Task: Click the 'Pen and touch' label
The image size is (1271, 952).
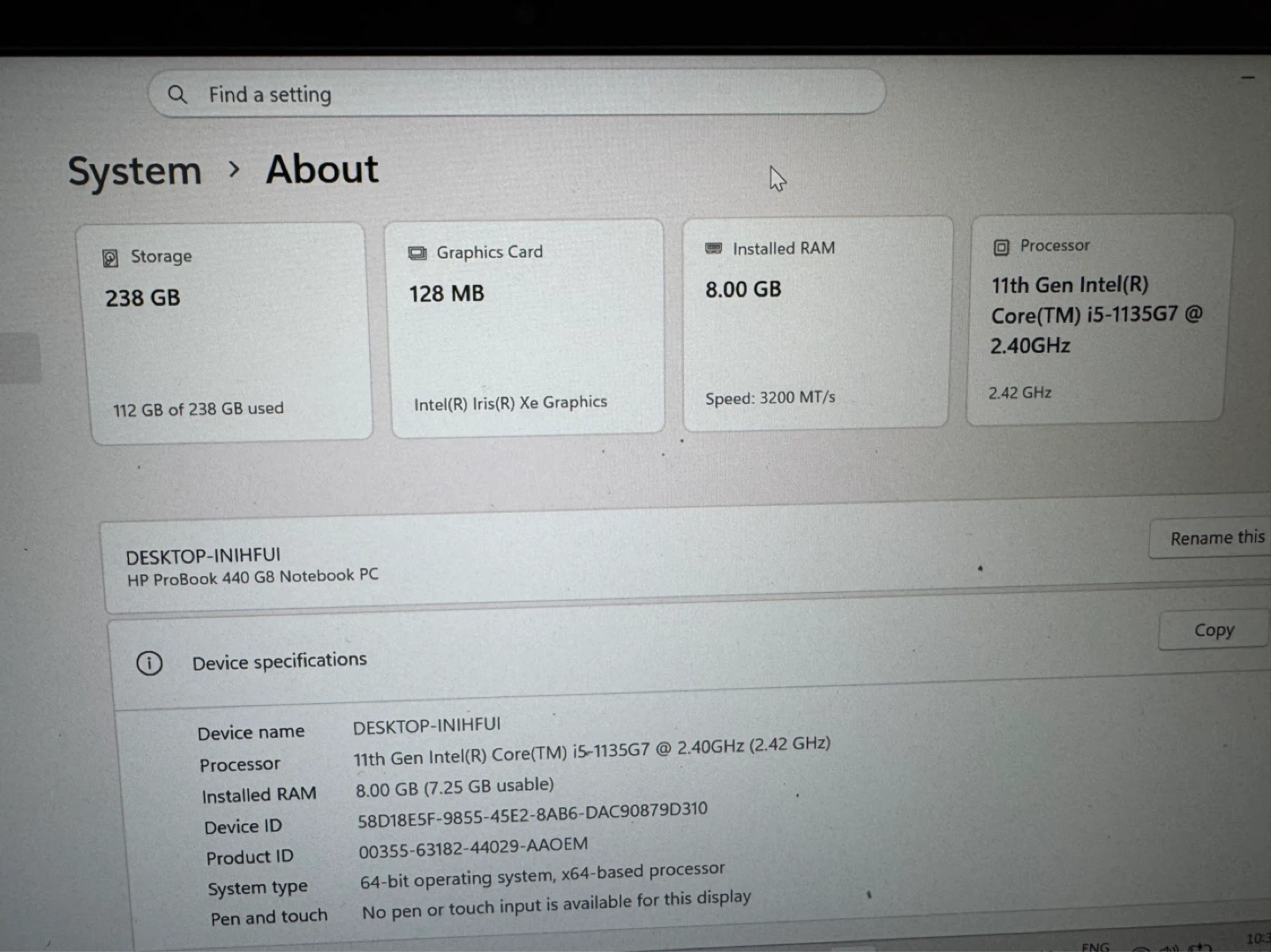Action: 268,918
